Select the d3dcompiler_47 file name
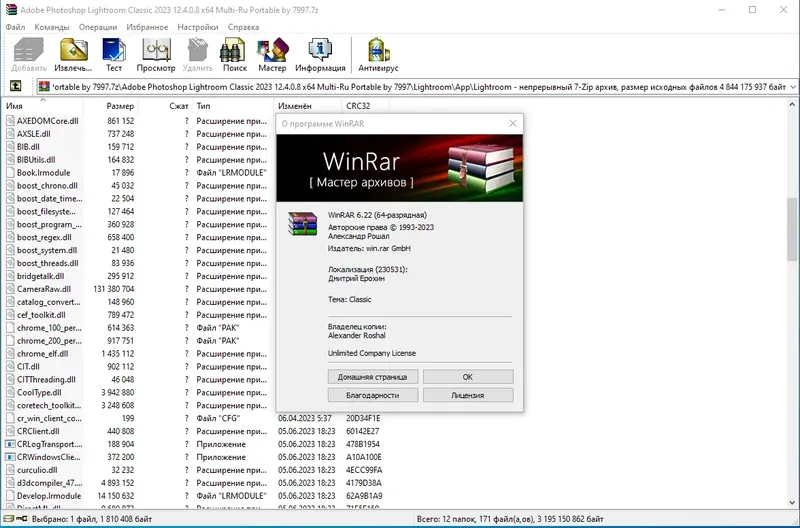The width and height of the screenshot is (800, 528). click(x=49, y=483)
